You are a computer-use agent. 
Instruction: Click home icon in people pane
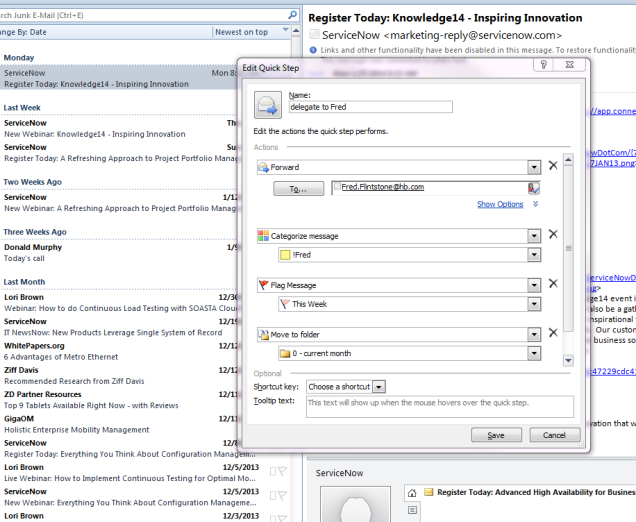[411, 493]
